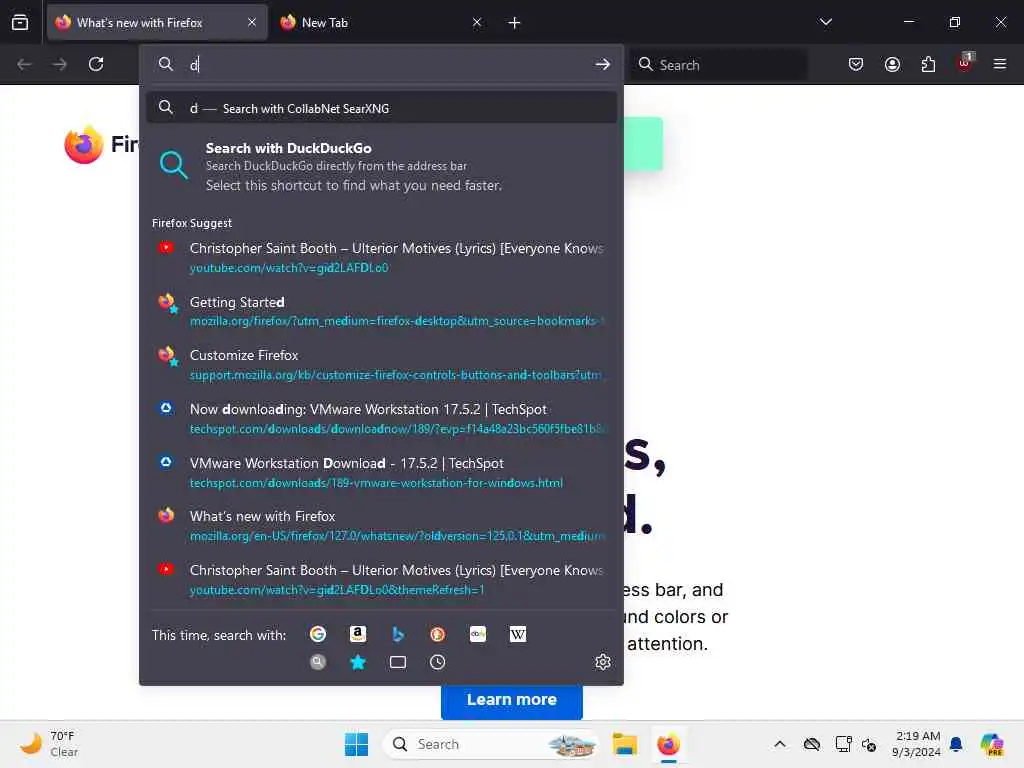This screenshot has height=768, width=1024.
Task: Open the Extensions puzzle icon
Action: coord(928,64)
